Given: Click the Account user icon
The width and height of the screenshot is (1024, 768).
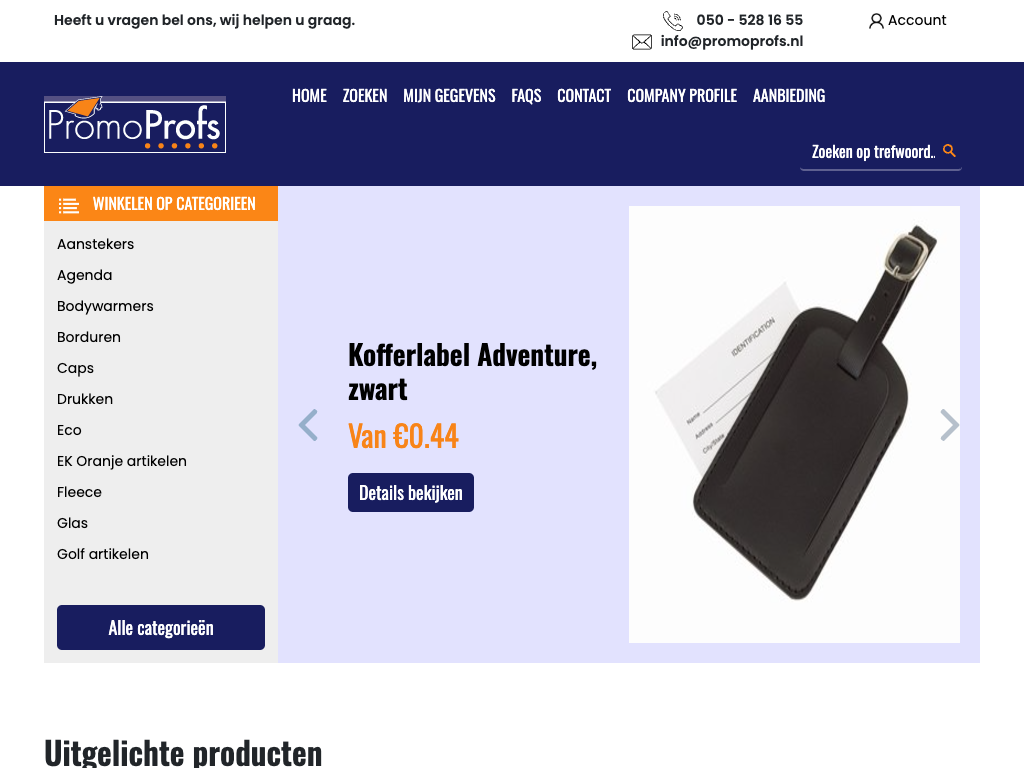Looking at the screenshot, I should tap(876, 21).
